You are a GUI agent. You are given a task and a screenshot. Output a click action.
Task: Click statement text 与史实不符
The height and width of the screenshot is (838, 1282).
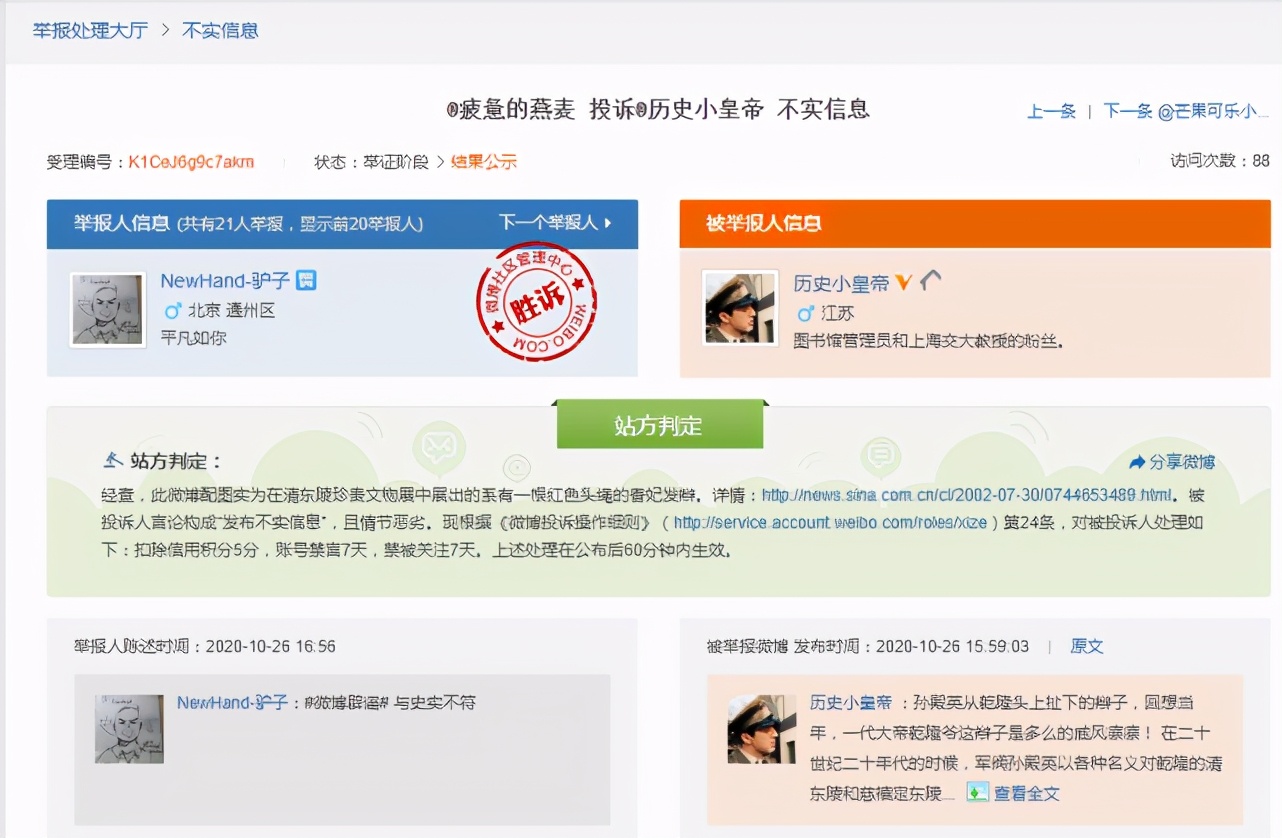coord(434,703)
